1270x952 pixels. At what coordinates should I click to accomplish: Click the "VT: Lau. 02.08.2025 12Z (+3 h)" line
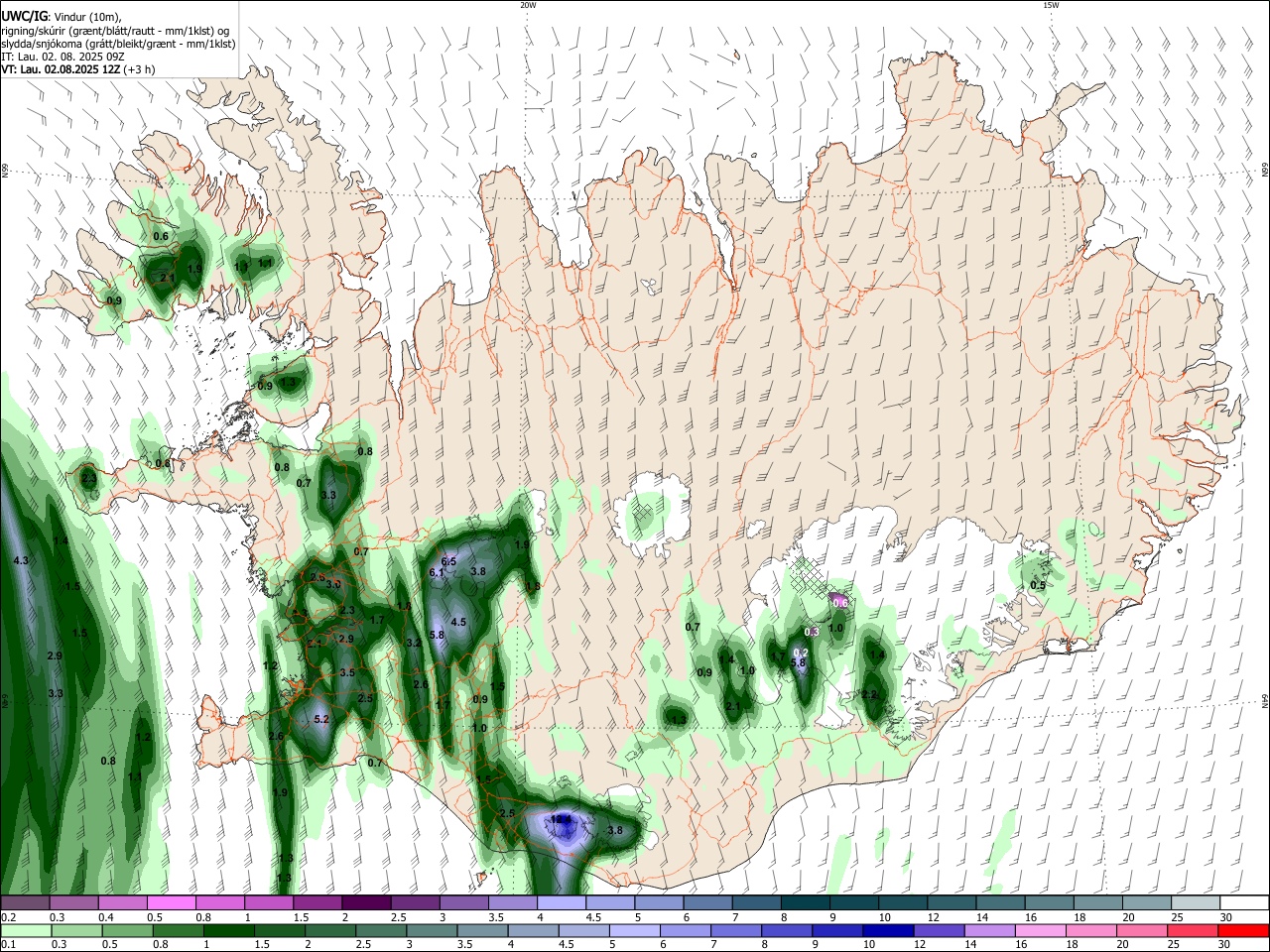click(78, 70)
